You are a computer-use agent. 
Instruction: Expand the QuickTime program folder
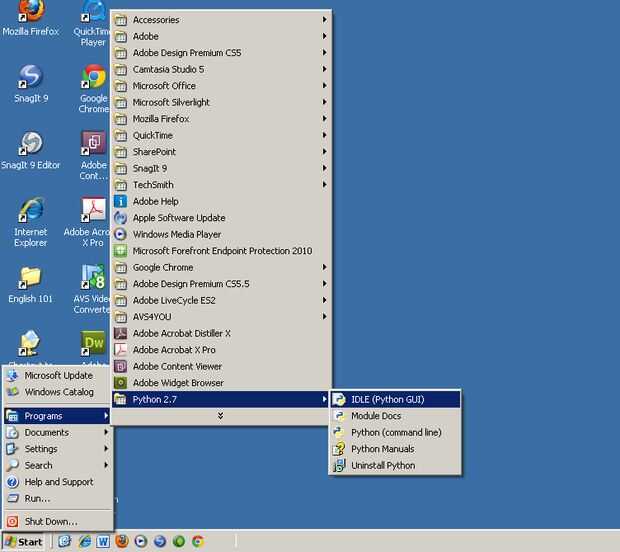pos(221,135)
